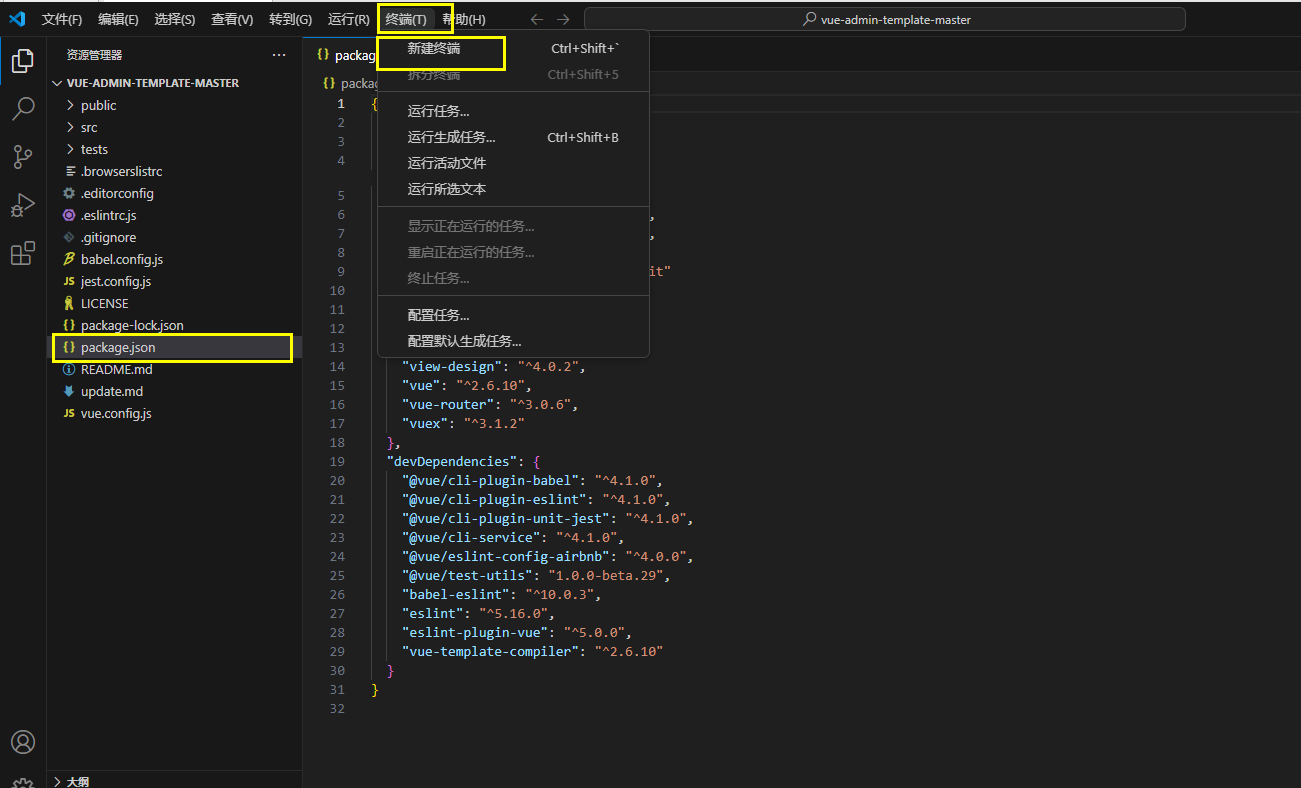Open the 运行(R) menu

(x=348, y=19)
